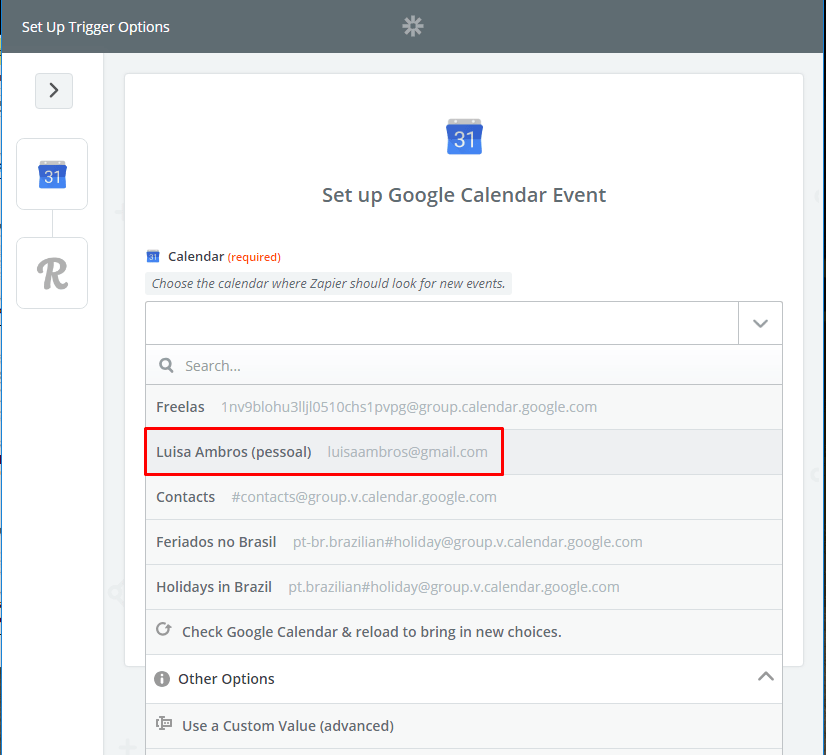Collapse the Other Options section chevron

[x=765, y=677]
